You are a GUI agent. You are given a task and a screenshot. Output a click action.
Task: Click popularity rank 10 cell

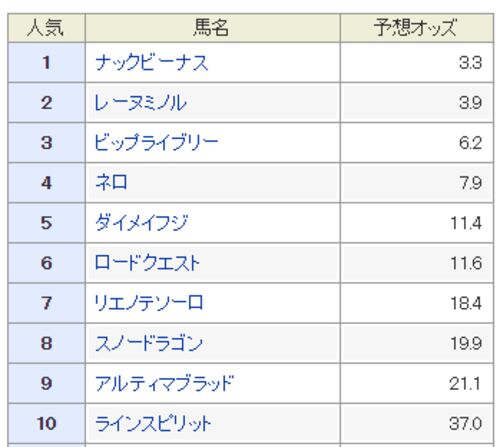(x=46, y=423)
